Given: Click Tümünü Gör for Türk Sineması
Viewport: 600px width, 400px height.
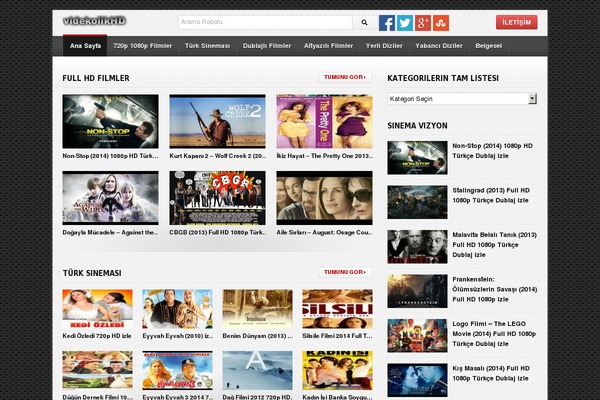Looking at the screenshot, I should click(345, 272).
